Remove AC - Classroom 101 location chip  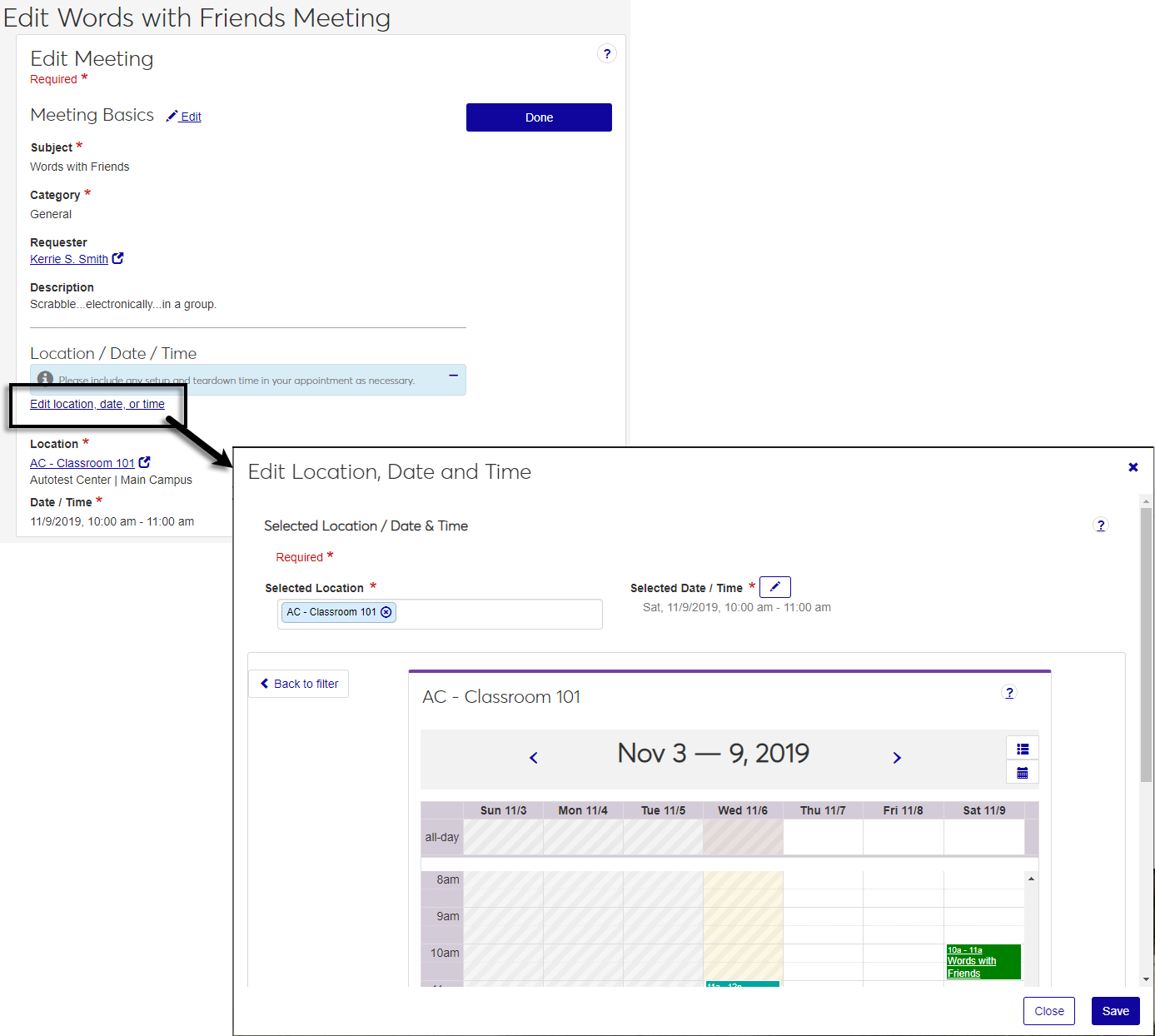386,612
